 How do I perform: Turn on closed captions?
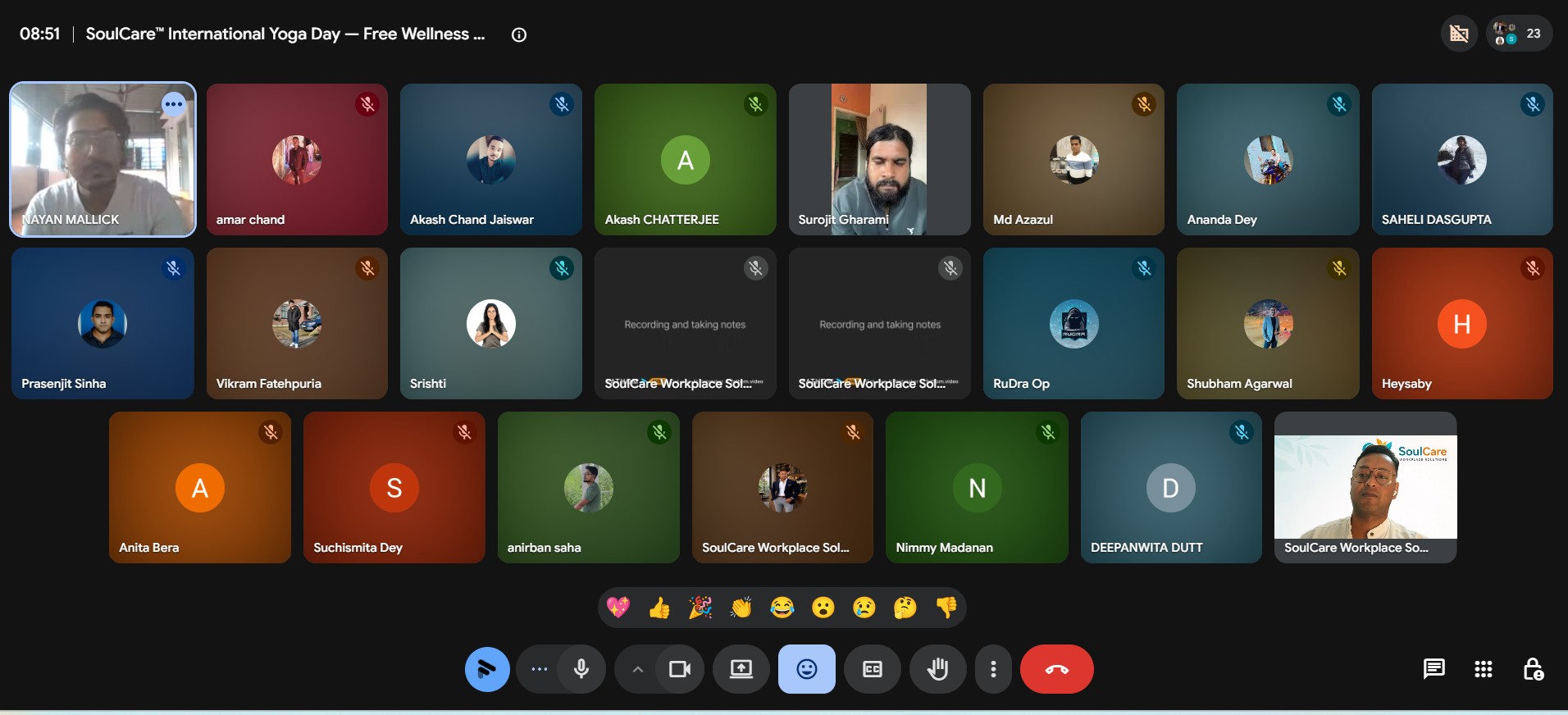(x=873, y=669)
